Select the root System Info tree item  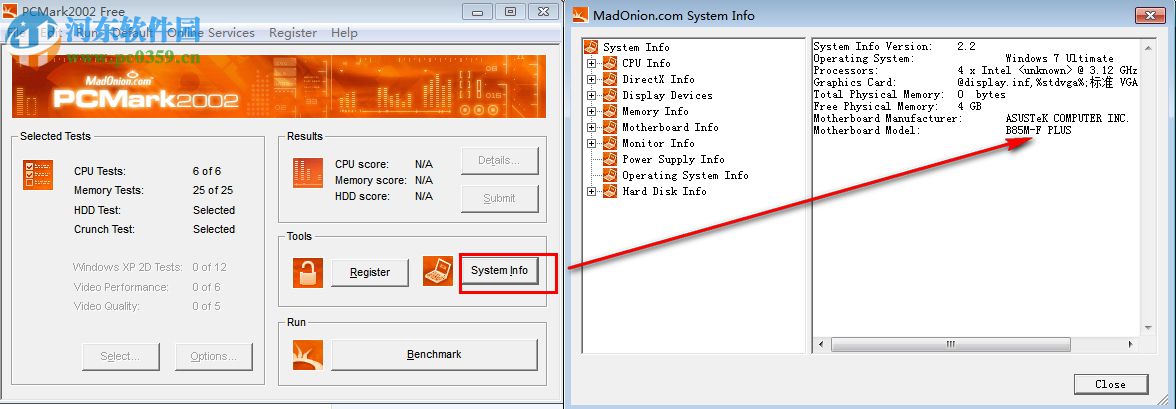637,47
